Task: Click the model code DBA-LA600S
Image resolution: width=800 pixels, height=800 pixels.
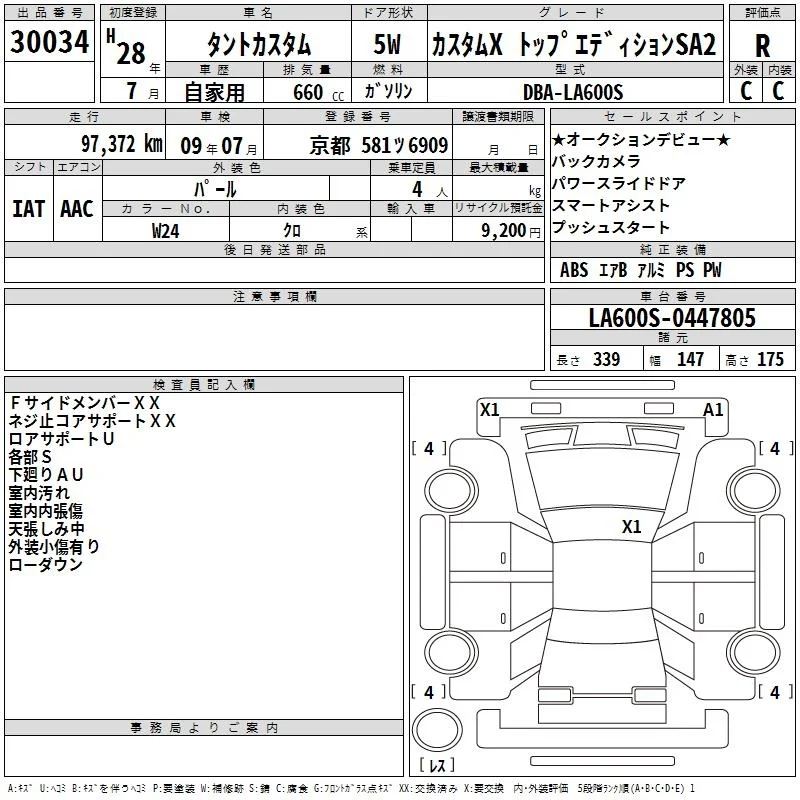Action: (x=573, y=92)
